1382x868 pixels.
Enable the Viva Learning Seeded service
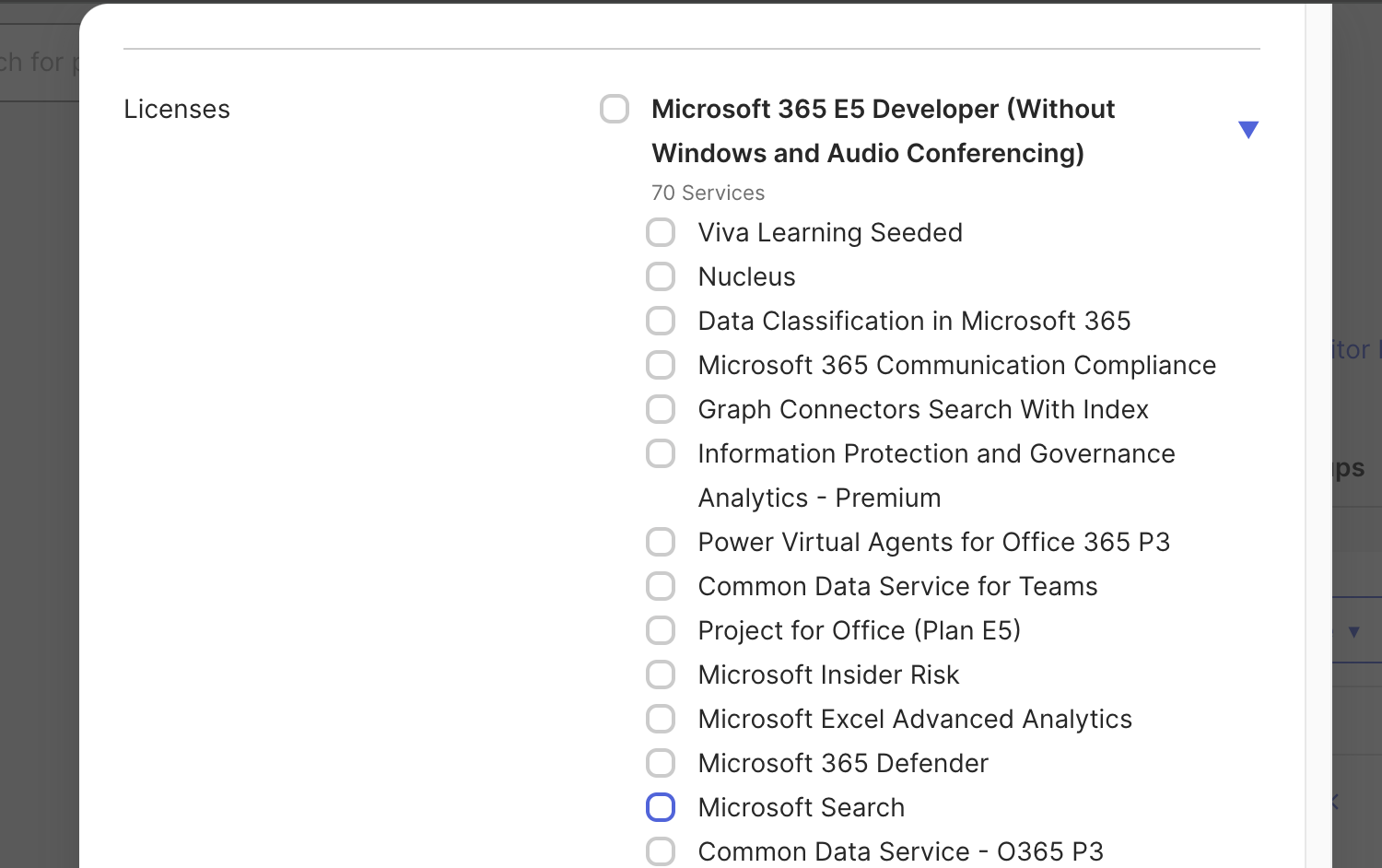coord(661,232)
